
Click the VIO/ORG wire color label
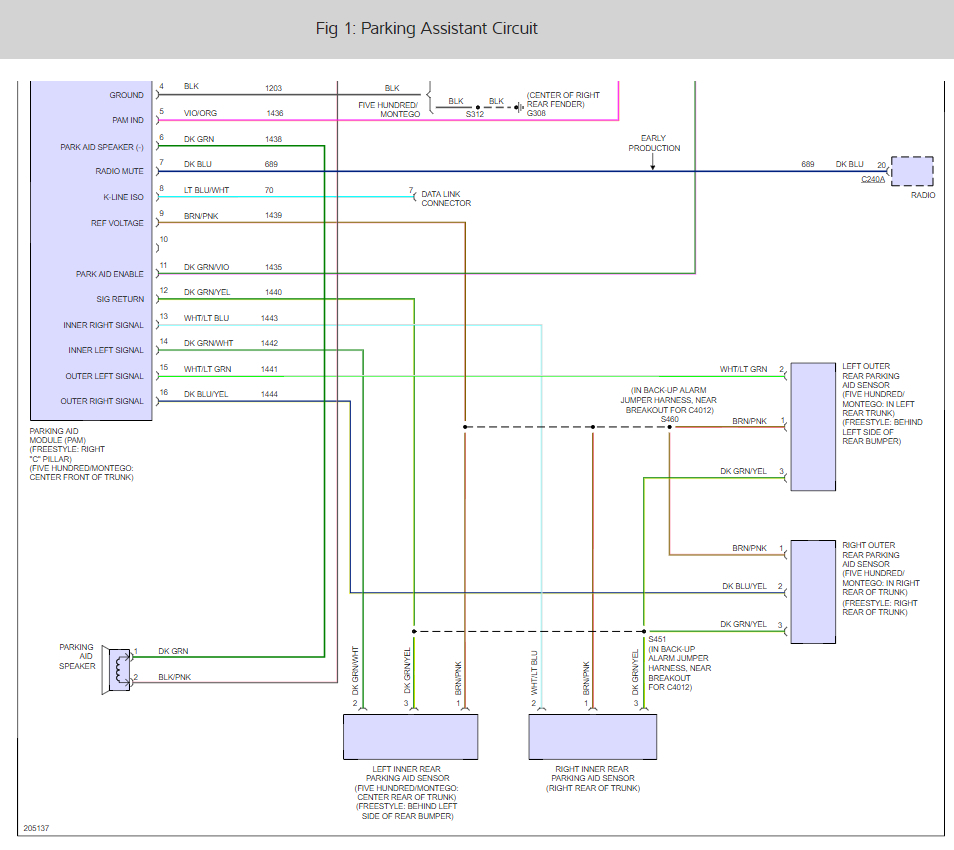[x=200, y=113]
